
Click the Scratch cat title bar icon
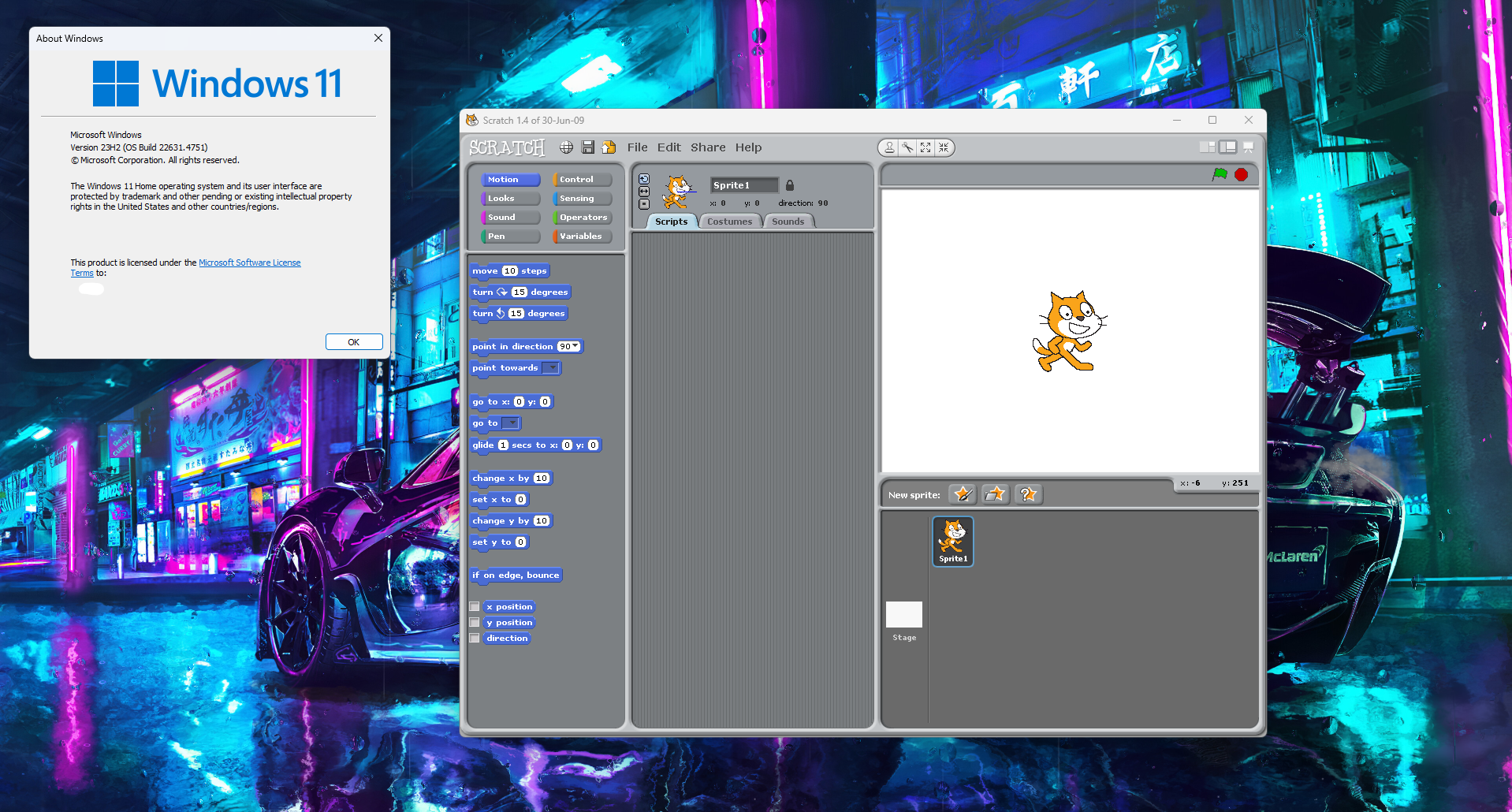tap(472, 120)
